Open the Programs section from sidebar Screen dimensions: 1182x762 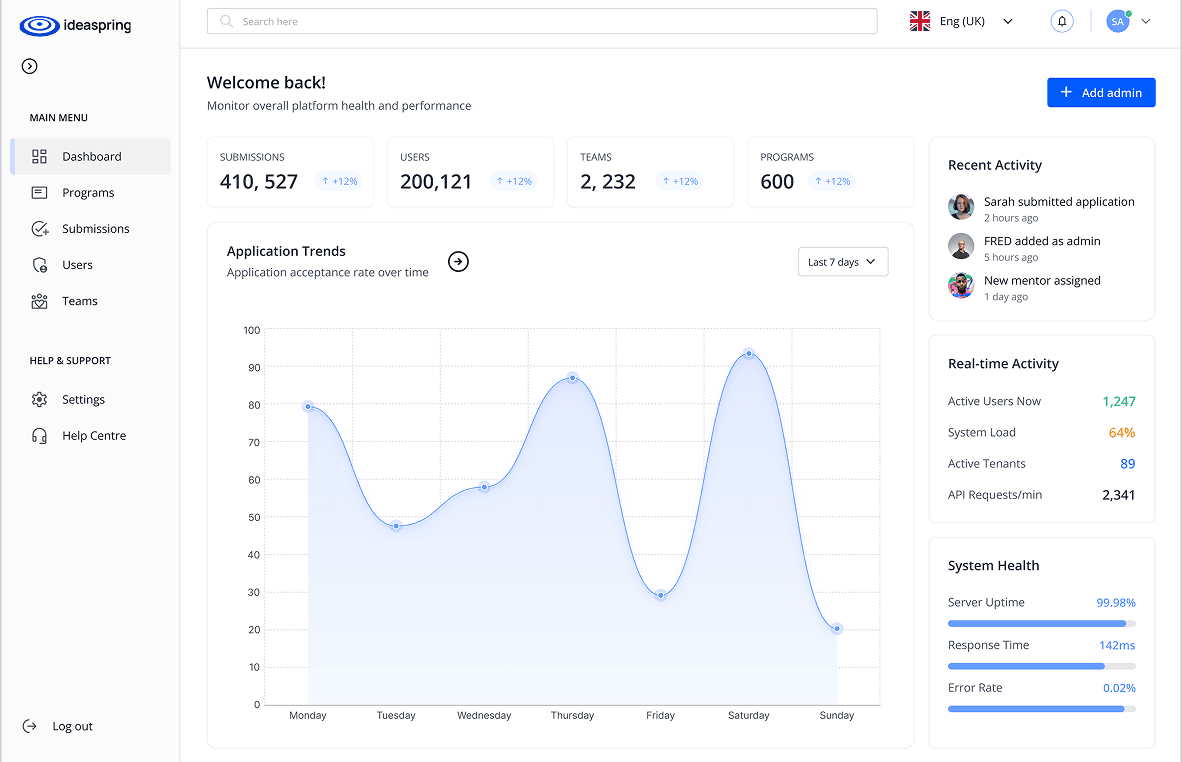coord(38,192)
